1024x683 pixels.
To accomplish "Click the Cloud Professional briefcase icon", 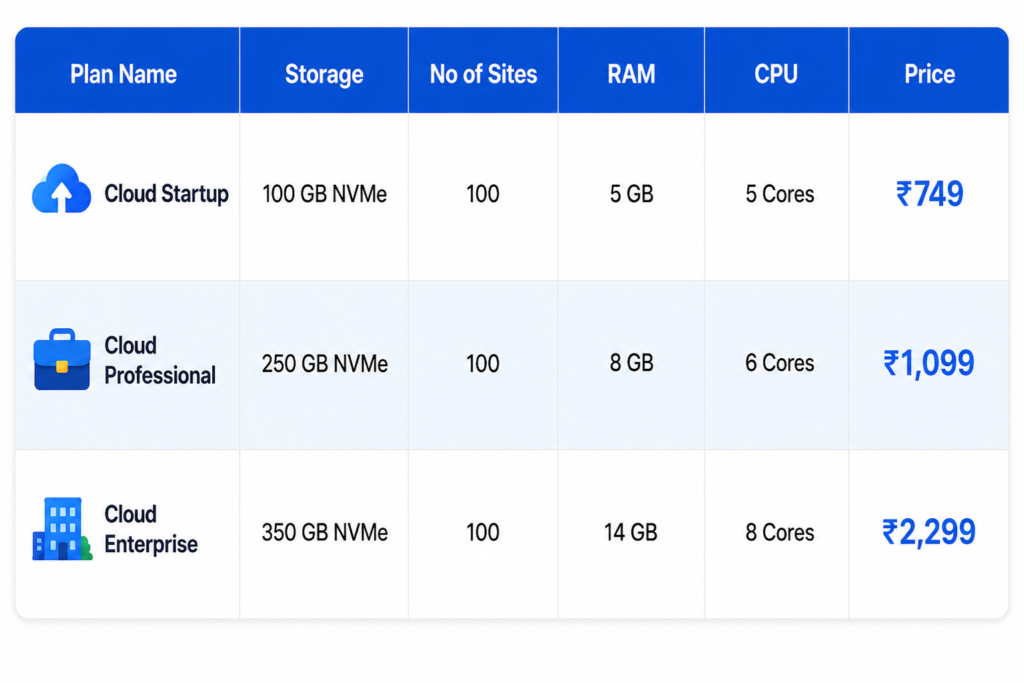I will (x=62, y=360).
